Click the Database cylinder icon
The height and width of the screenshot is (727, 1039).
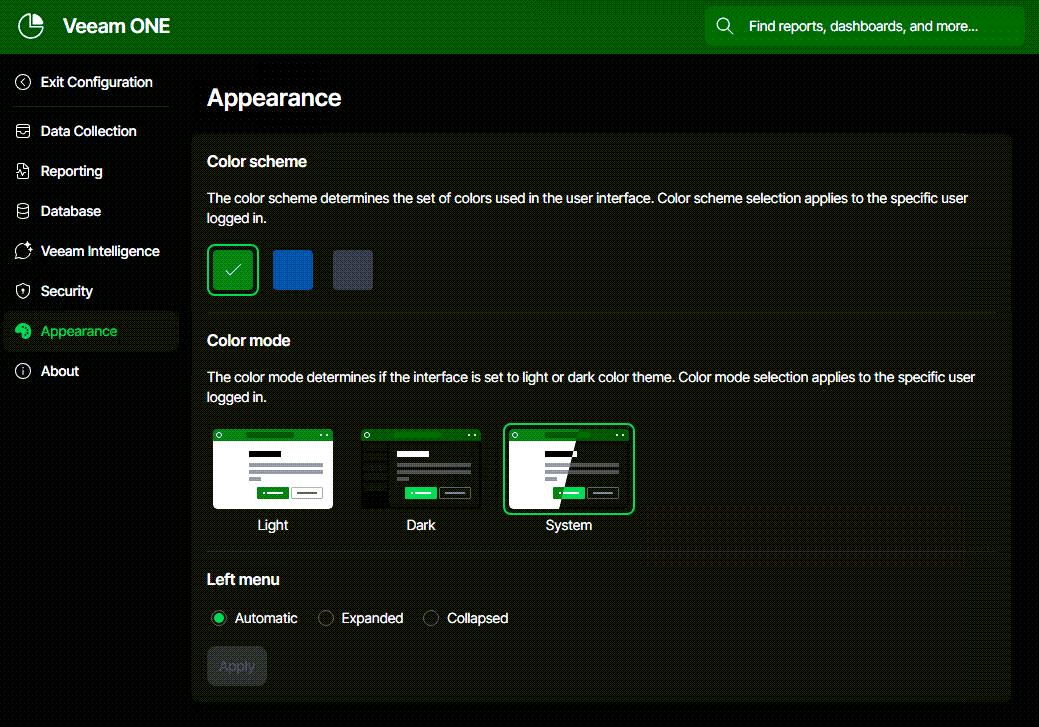click(x=23, y=211)
